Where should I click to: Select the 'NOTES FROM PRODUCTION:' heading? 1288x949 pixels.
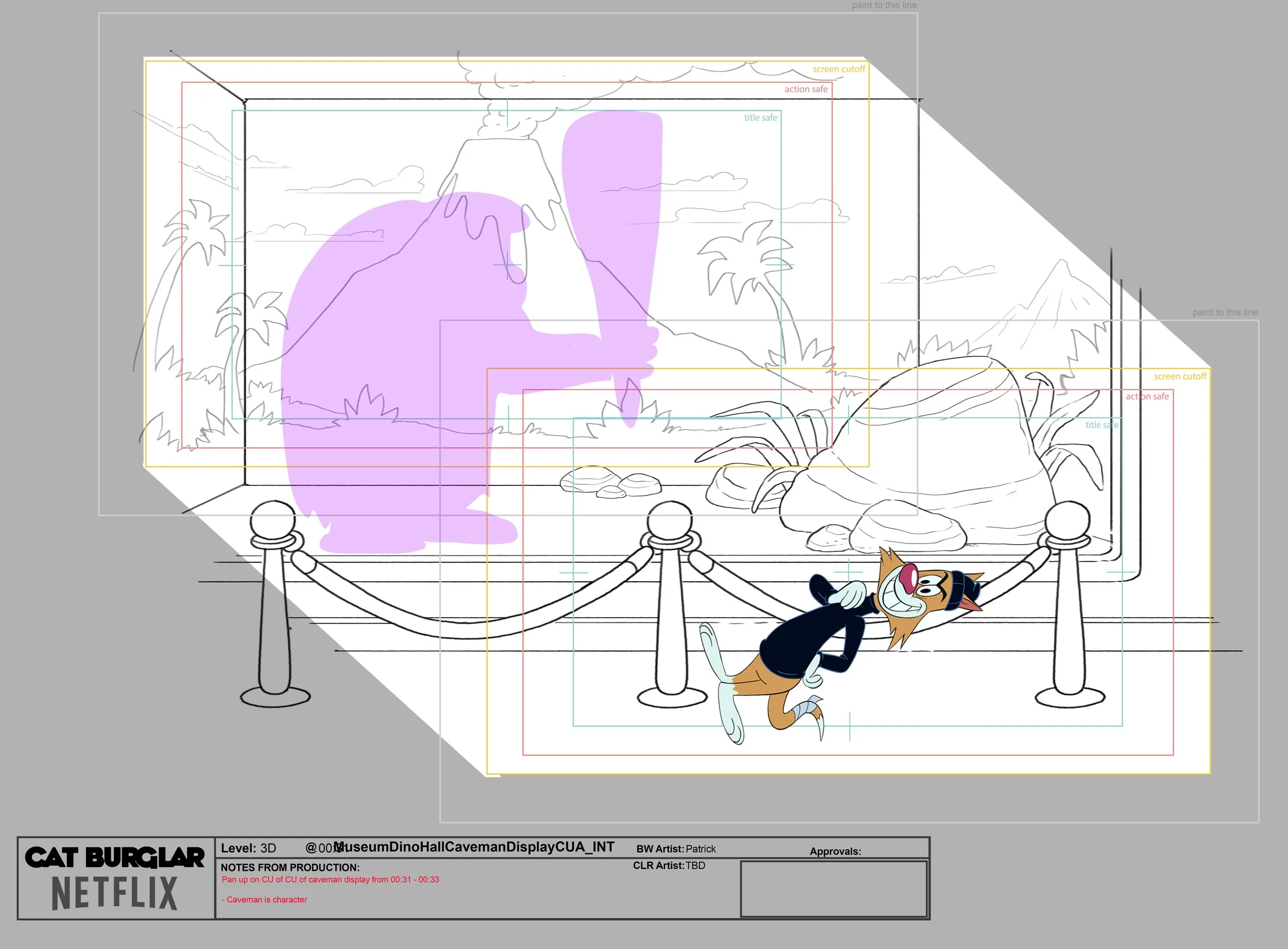(x=290, y=868)
